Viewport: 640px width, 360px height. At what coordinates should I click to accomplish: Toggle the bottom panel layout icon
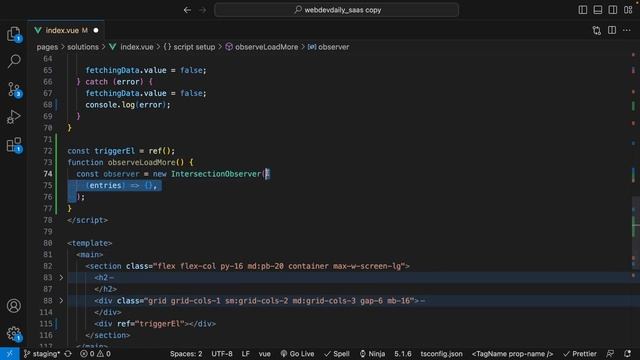(598, 10)
